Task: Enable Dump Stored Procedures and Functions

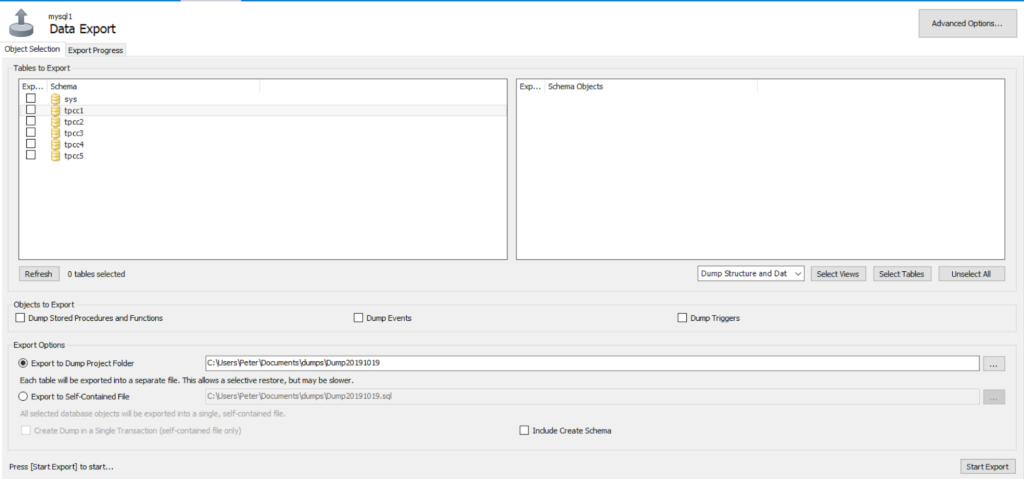Action: [x=20, y=318]
